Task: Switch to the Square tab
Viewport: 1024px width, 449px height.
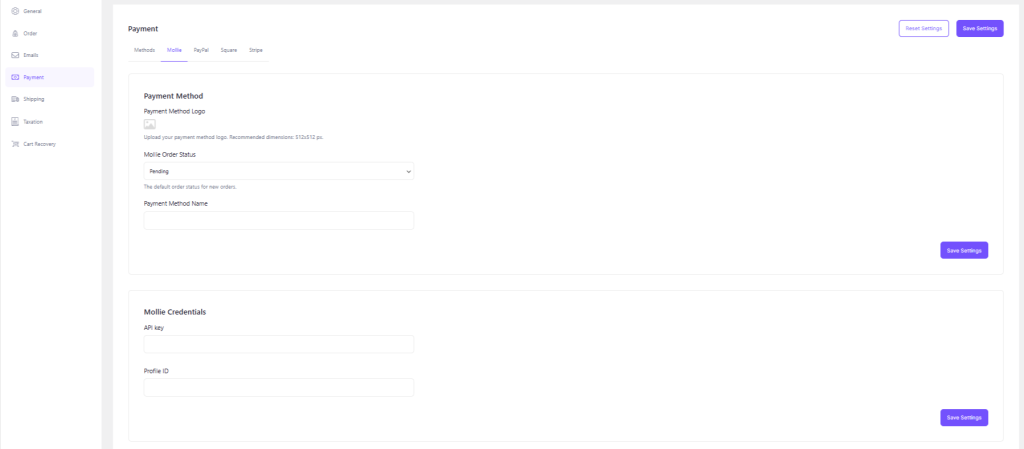Action: click(229, 50)
